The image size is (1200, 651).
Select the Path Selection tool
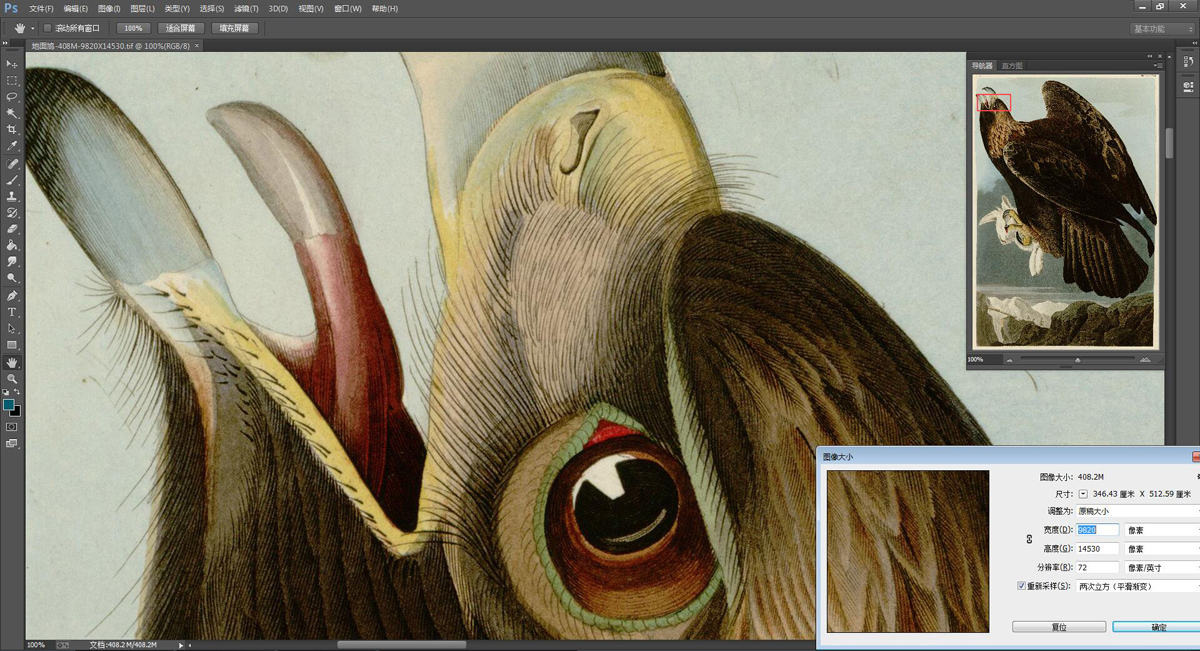[12, 329]
